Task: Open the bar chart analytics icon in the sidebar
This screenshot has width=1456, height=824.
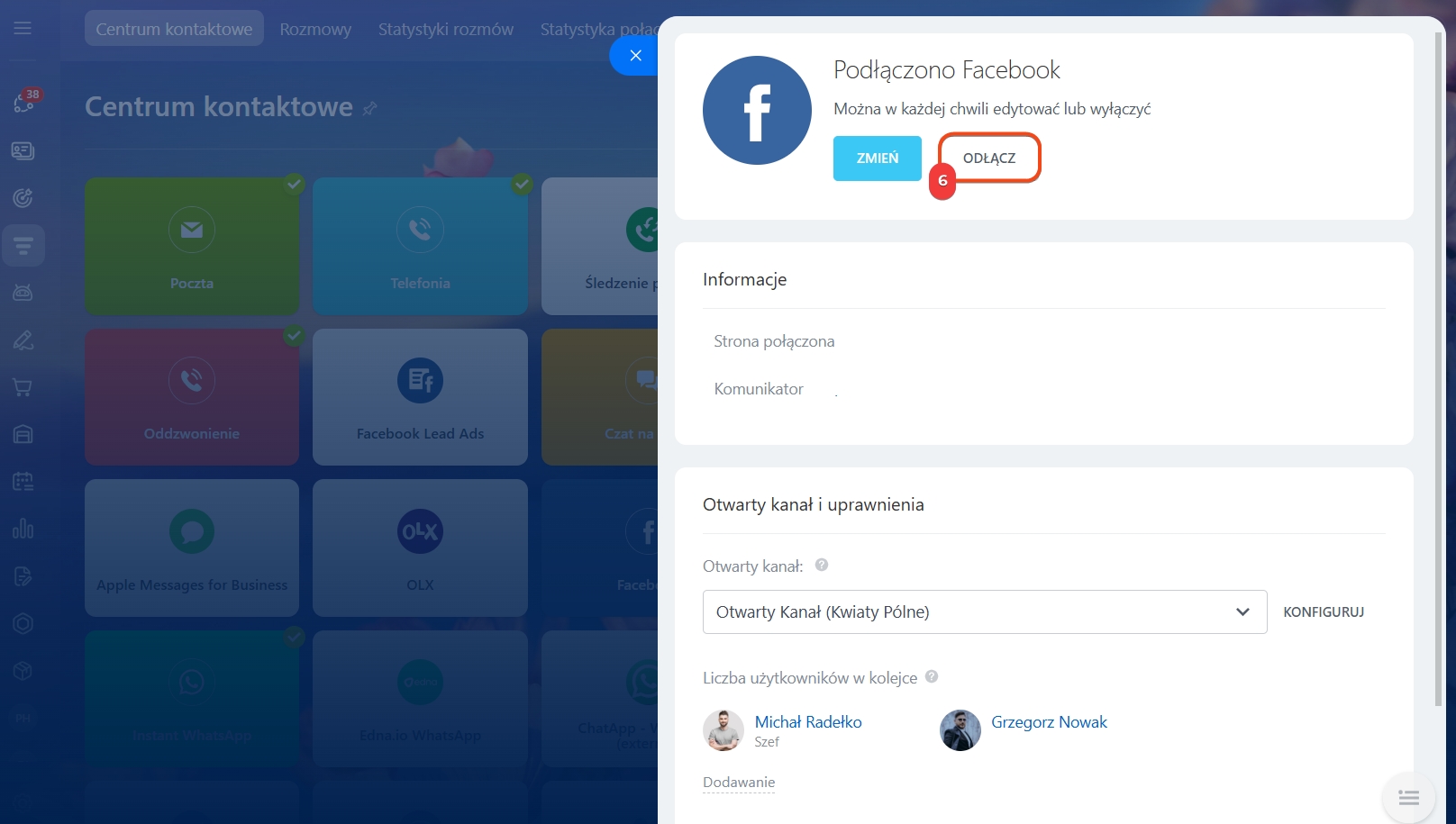Action: point(23,529)
